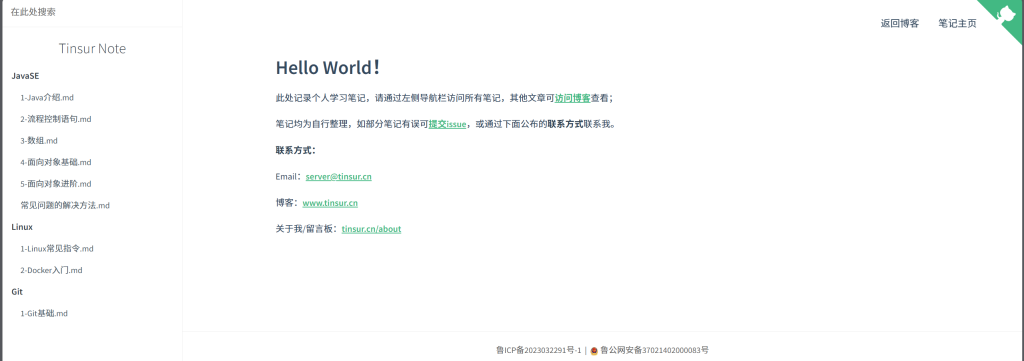Viewport: 1024px width, 361px height.
Task: Open 笔记主页 in top navigation
Action: click(957, 24)
